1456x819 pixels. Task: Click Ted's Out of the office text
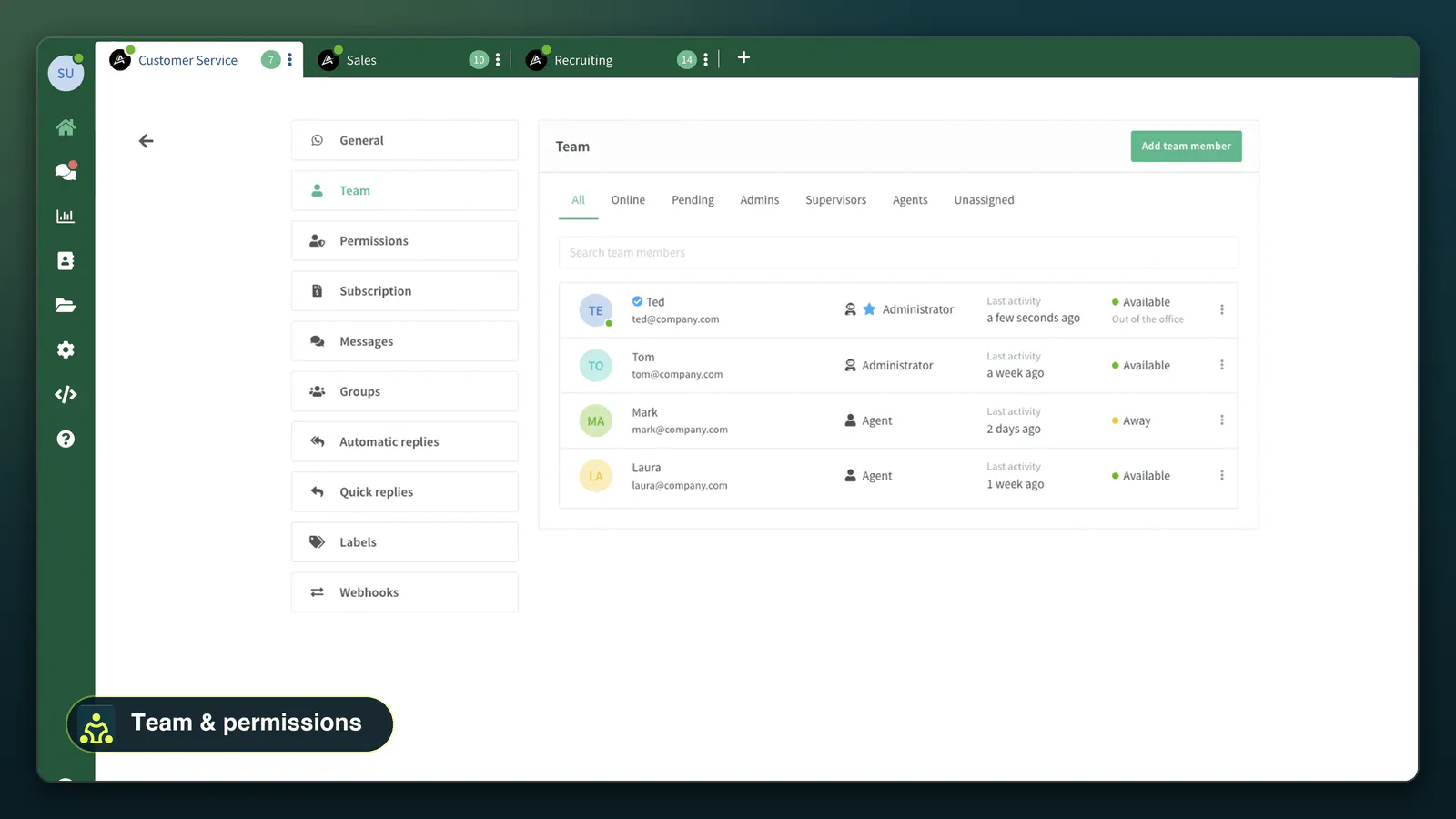[x=1148, y=319]
